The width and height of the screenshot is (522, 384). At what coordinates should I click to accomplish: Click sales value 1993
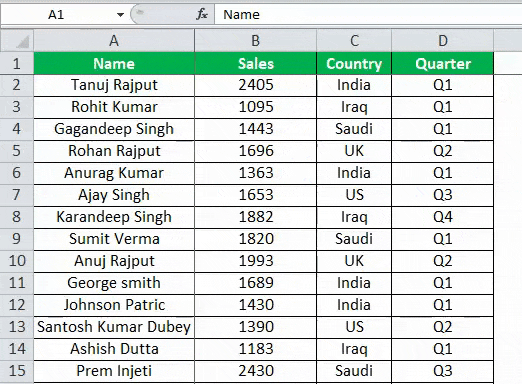click(256, 261)
